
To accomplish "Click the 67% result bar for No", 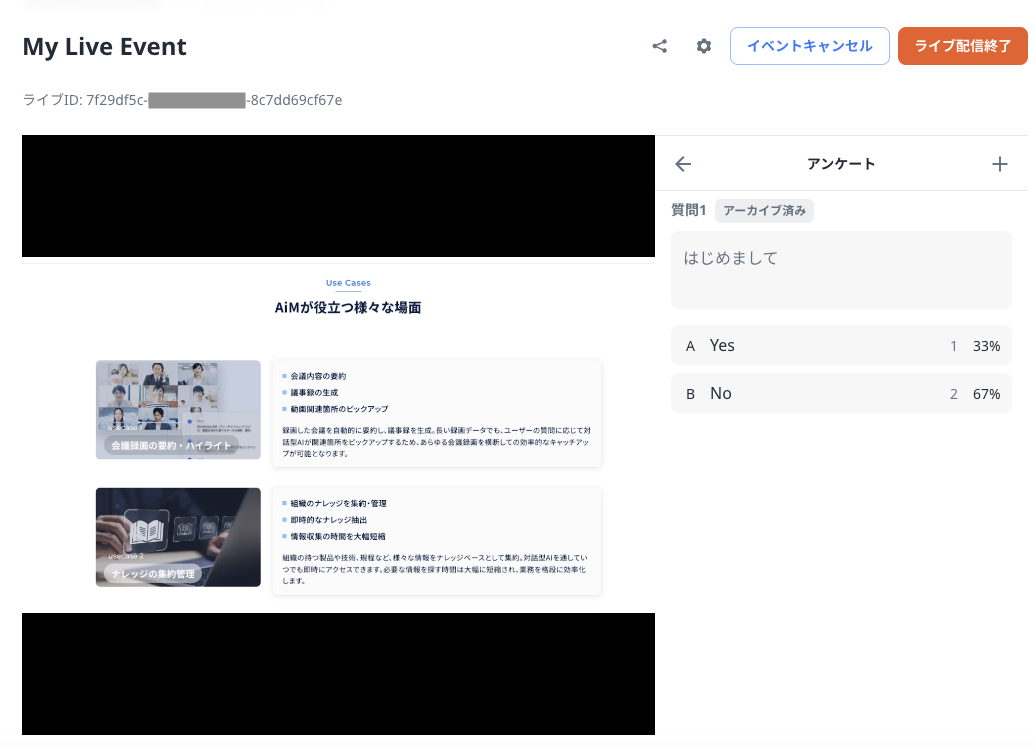I will [x=986, y=393].
